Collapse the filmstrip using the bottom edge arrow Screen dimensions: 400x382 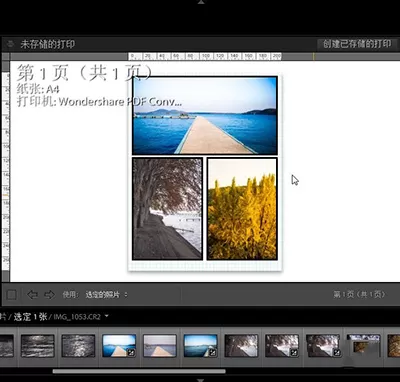(x=201, y=380)
